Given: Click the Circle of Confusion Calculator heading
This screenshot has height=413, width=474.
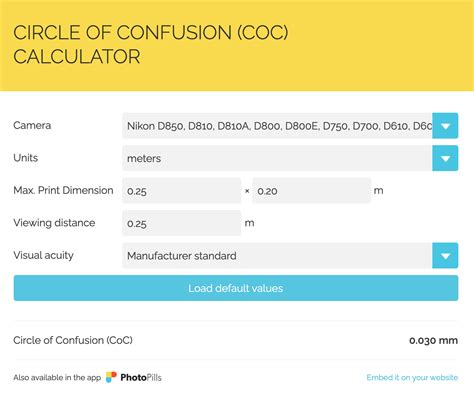Looking at the screenshot, I should pyautogui.click(x=151, y=44).
